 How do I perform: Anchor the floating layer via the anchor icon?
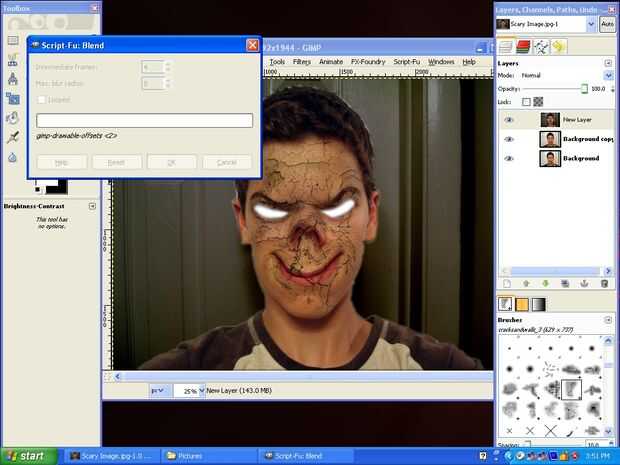(584, 284)
